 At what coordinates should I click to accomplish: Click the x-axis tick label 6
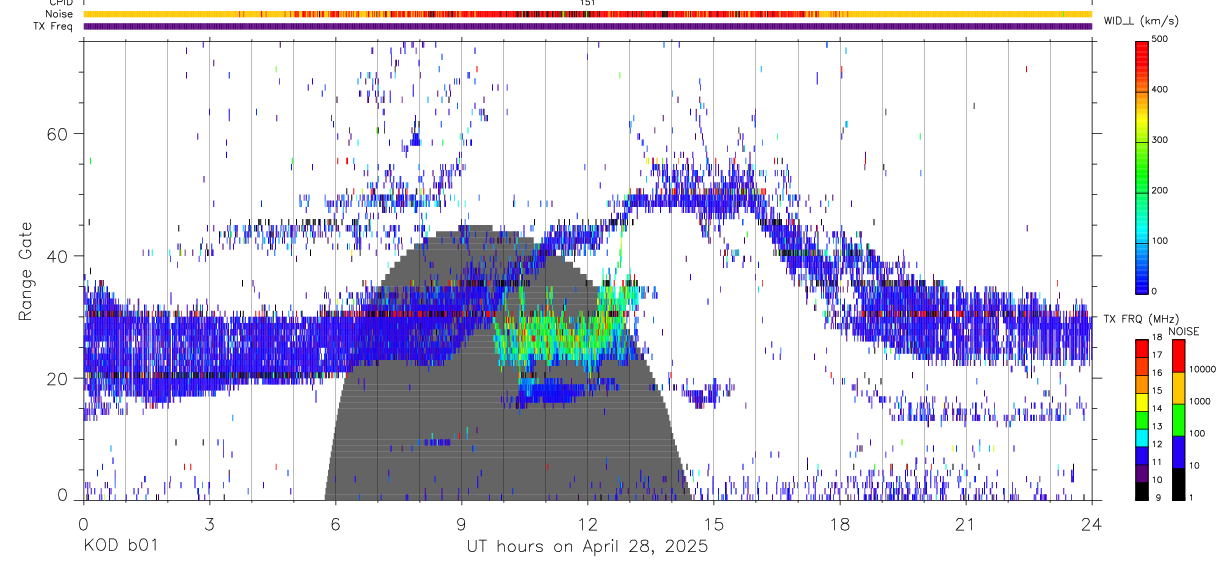coord(335,524)
